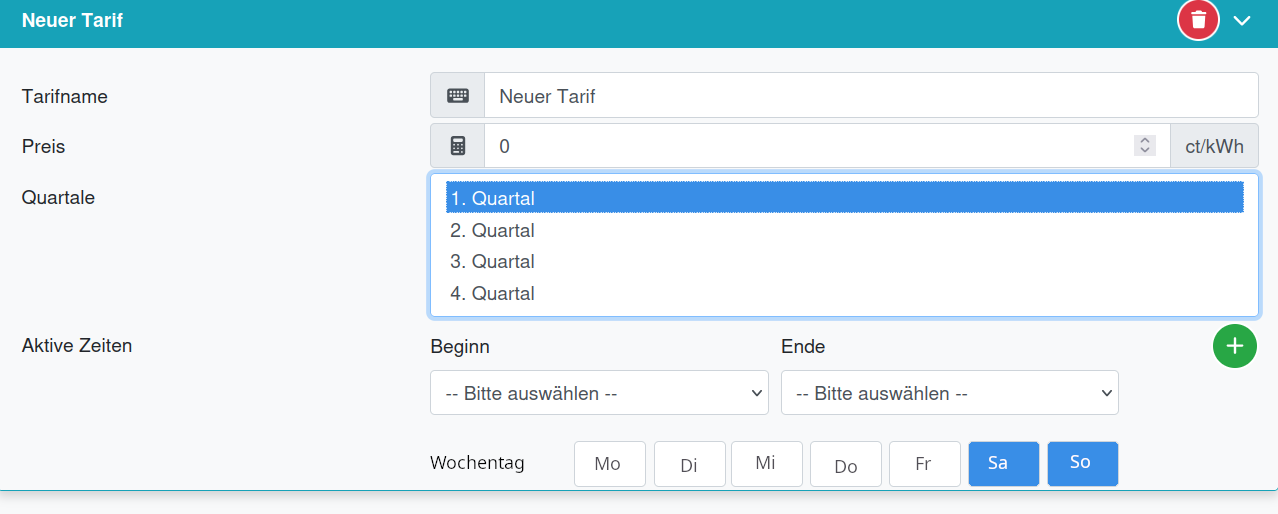1278x514 pixels.
Task: Click the keyboard icon beside Tarifname
Action: (457, 96)
